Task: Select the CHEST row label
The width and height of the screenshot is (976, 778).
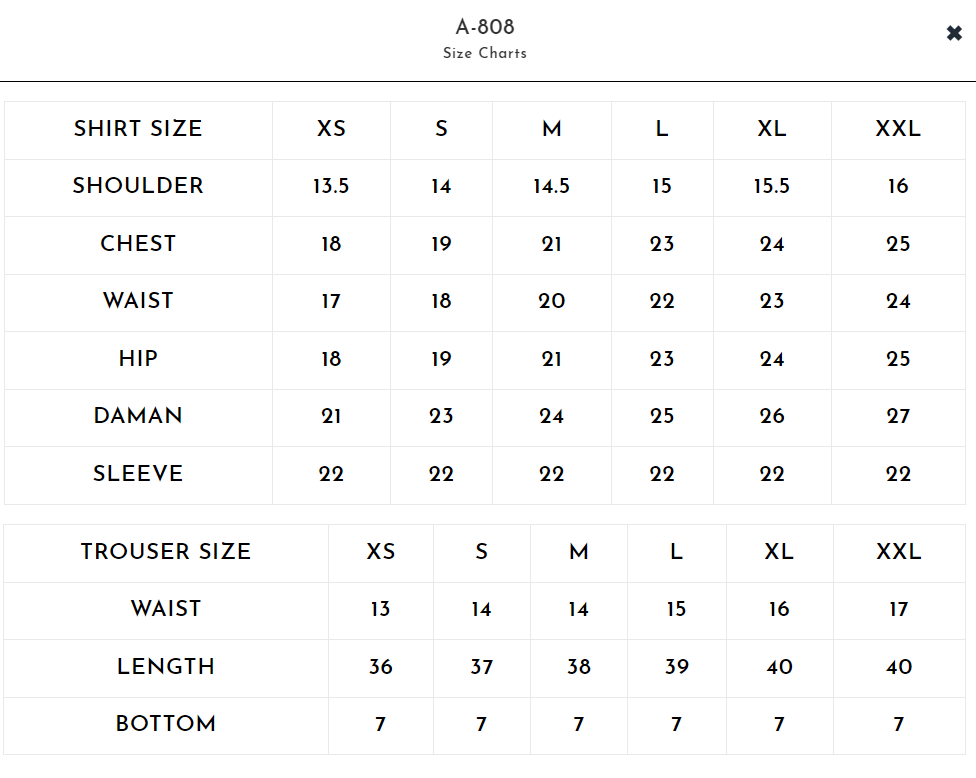Action: (x=138, y=244)
